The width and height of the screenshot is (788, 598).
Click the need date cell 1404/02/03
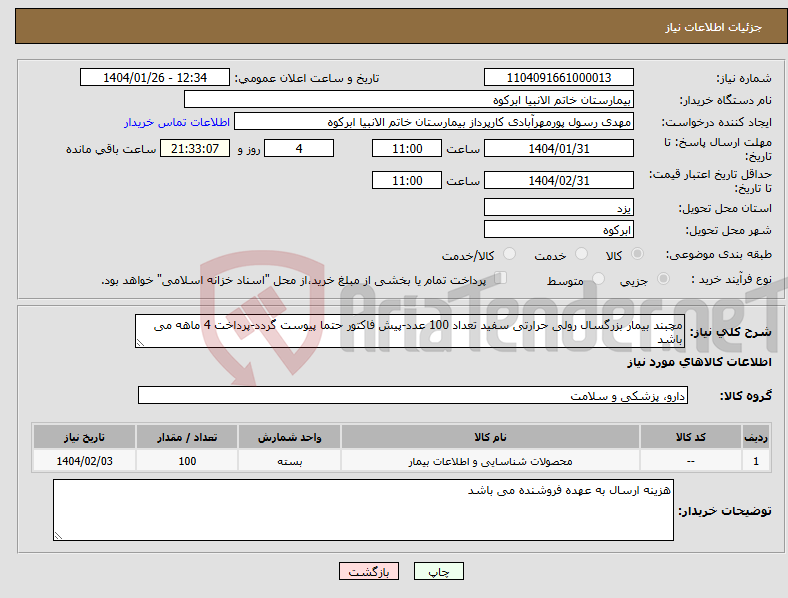pos(84,461)
